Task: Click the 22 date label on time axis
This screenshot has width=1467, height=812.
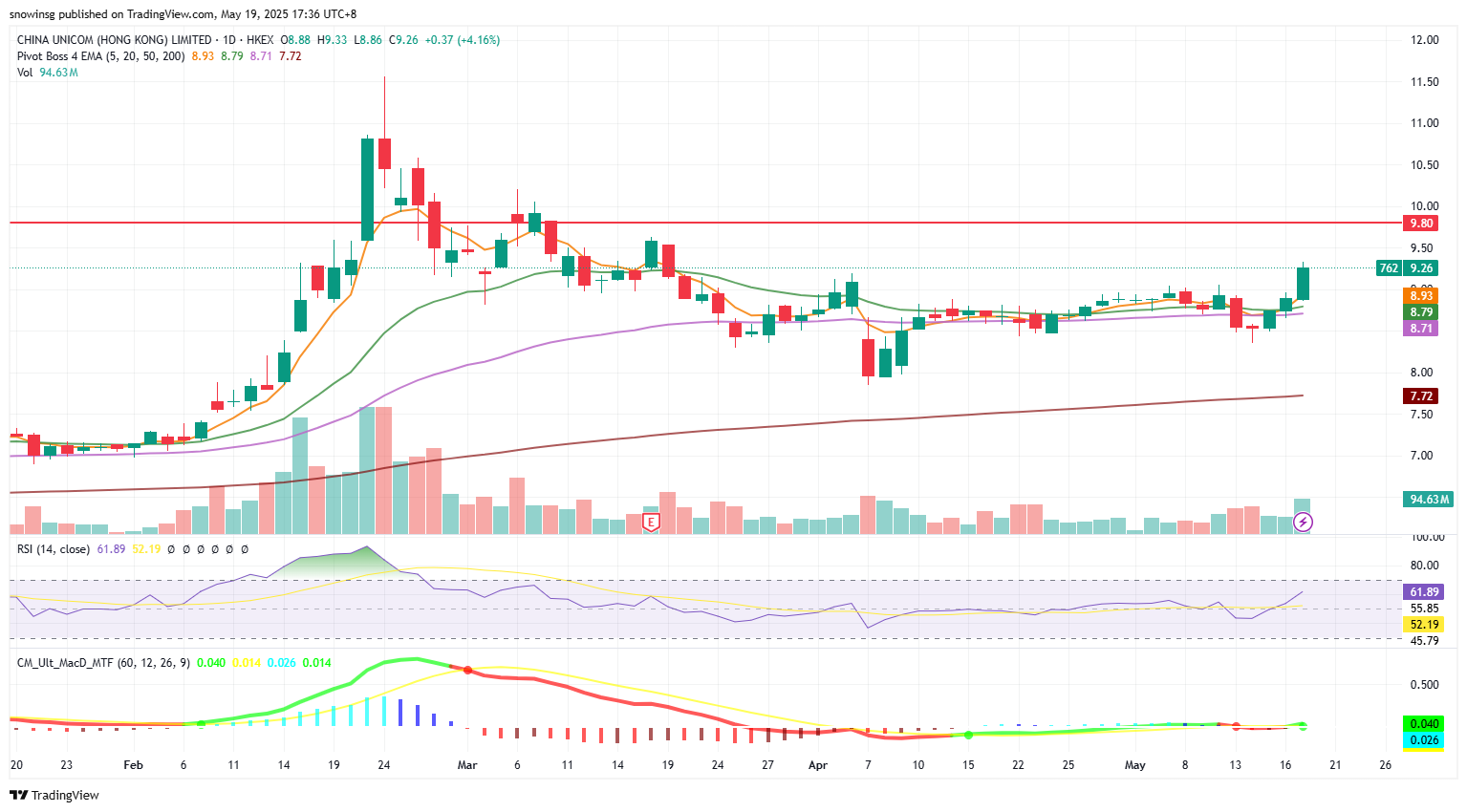Action: pos(1018,765)
